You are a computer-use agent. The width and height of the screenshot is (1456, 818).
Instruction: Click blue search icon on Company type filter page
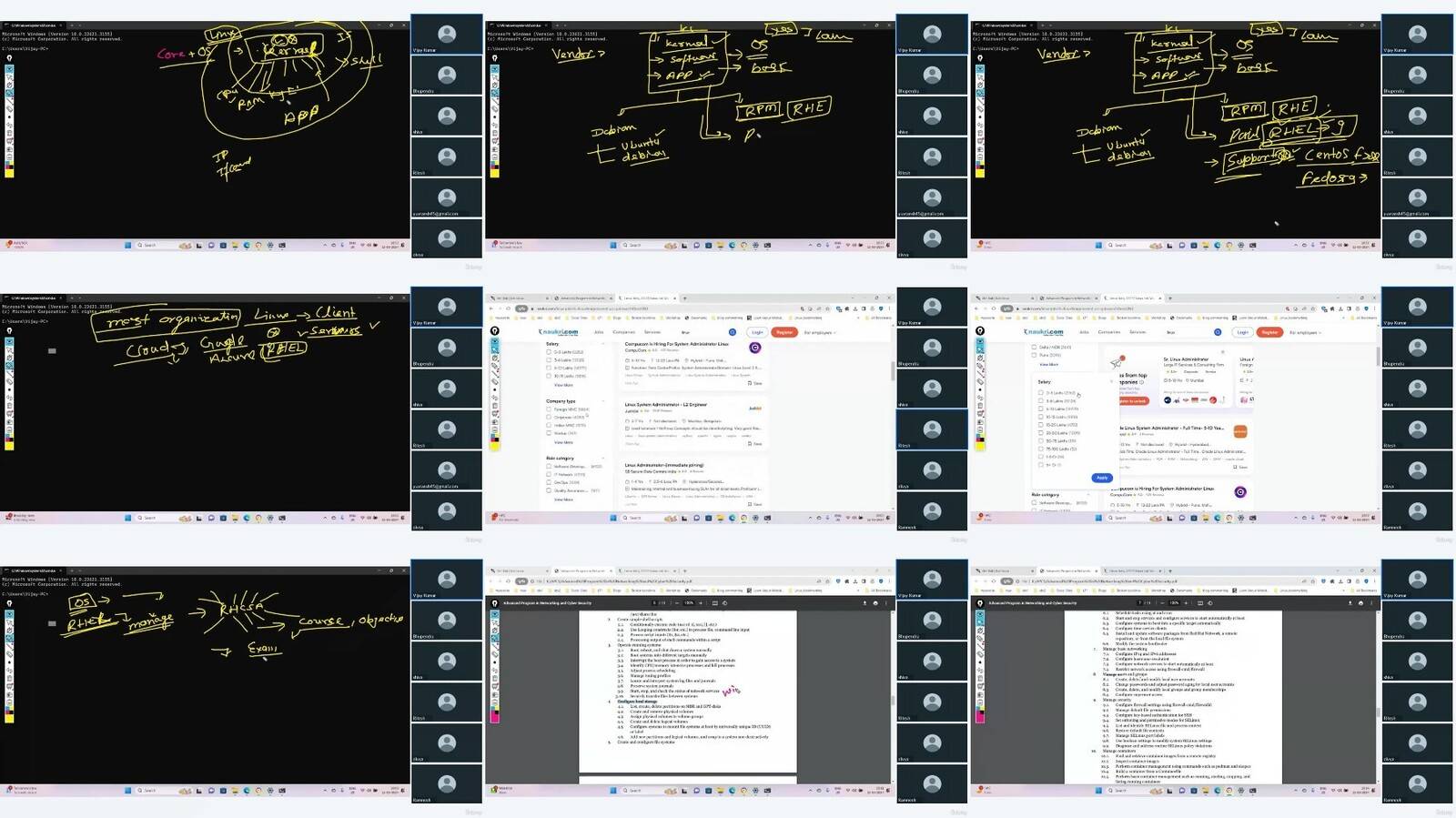coord(733,332)
